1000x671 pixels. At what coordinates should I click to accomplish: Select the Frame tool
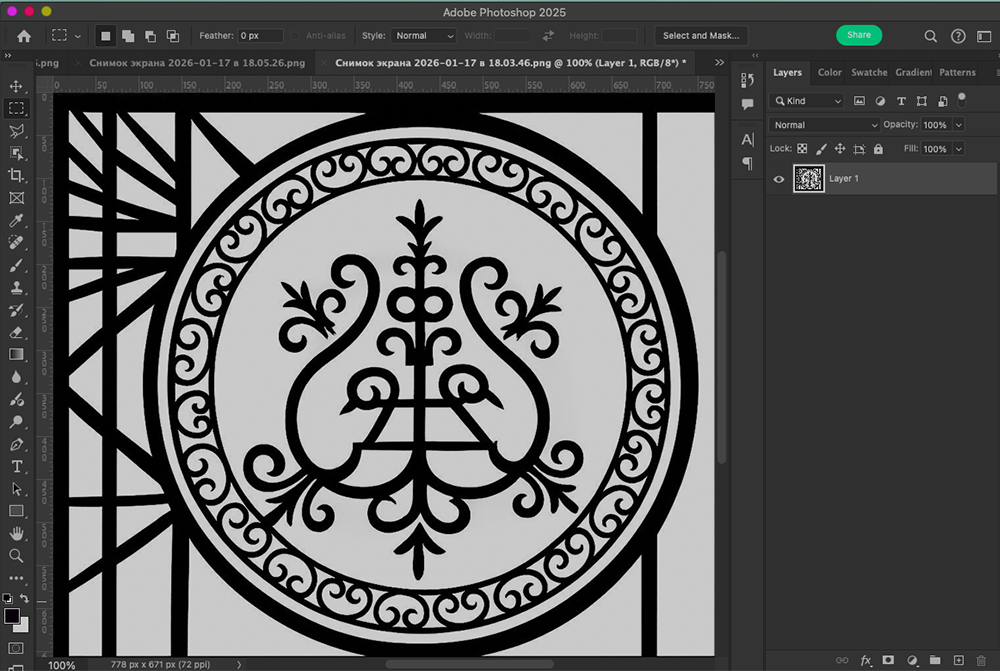pyautogui.click(x=16, y=198)
